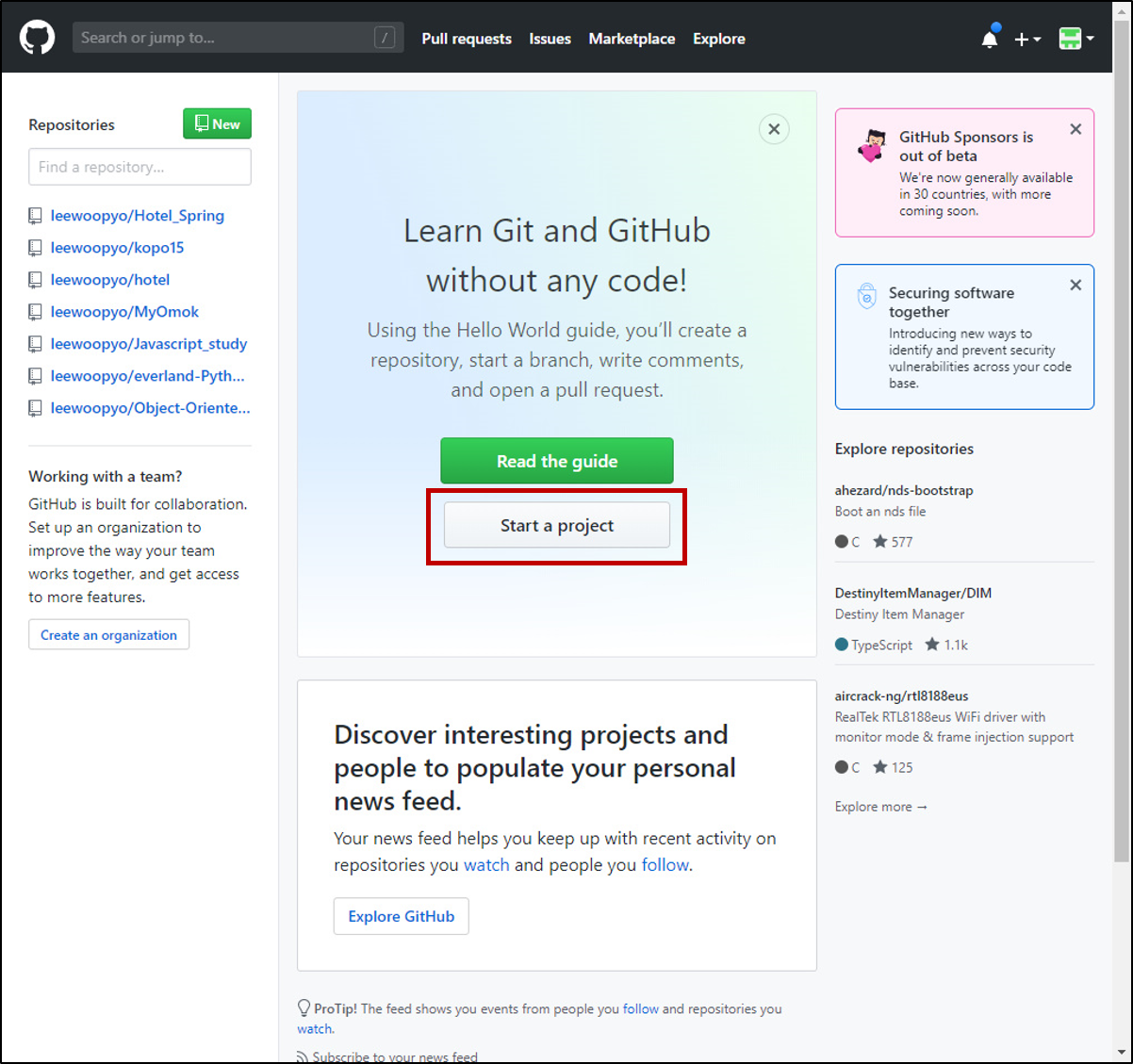1133x1064 pixels.
Task: Follow the watch link in news feed text
Action: [x=486, y=865]
